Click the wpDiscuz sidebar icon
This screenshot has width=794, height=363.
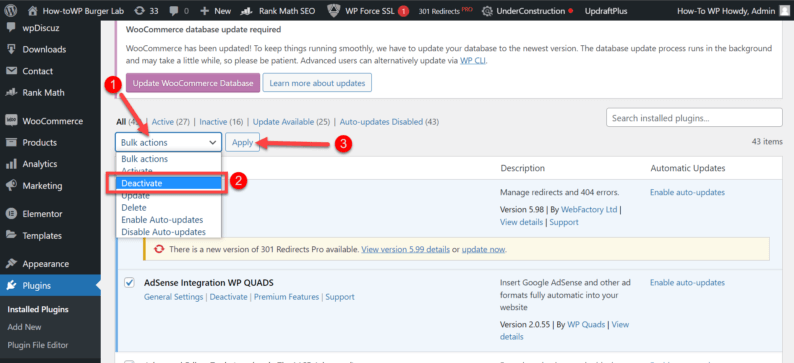pos(11,28)
